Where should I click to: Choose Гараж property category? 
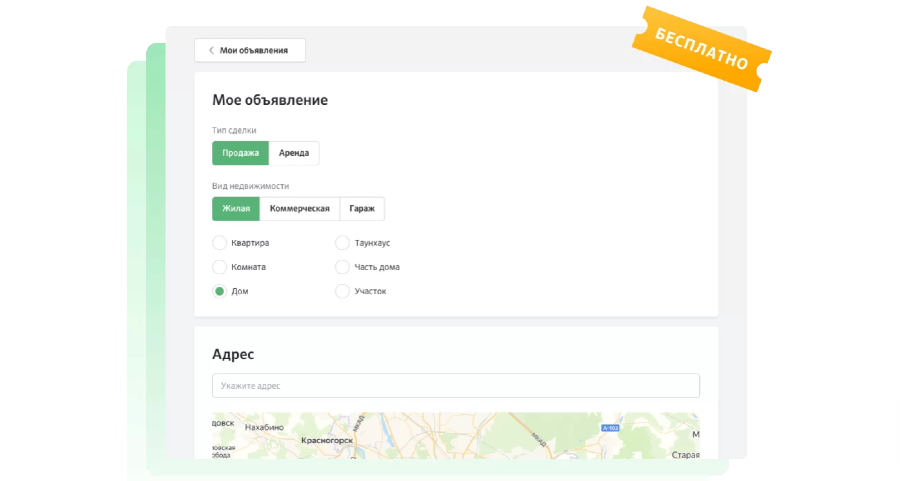click(362, 209)
